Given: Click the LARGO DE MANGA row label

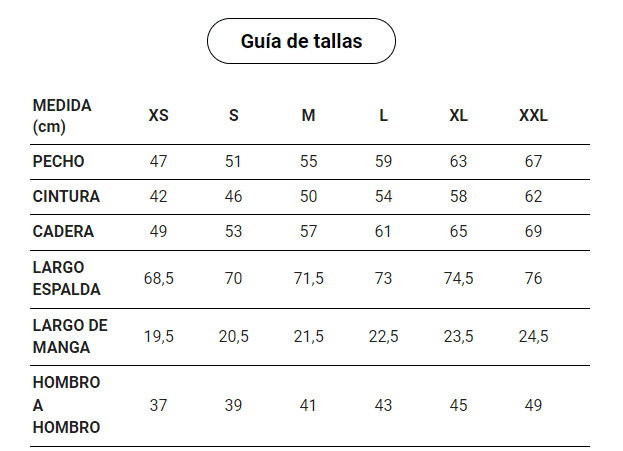Looking at the screenshot, I should [70, 336].
